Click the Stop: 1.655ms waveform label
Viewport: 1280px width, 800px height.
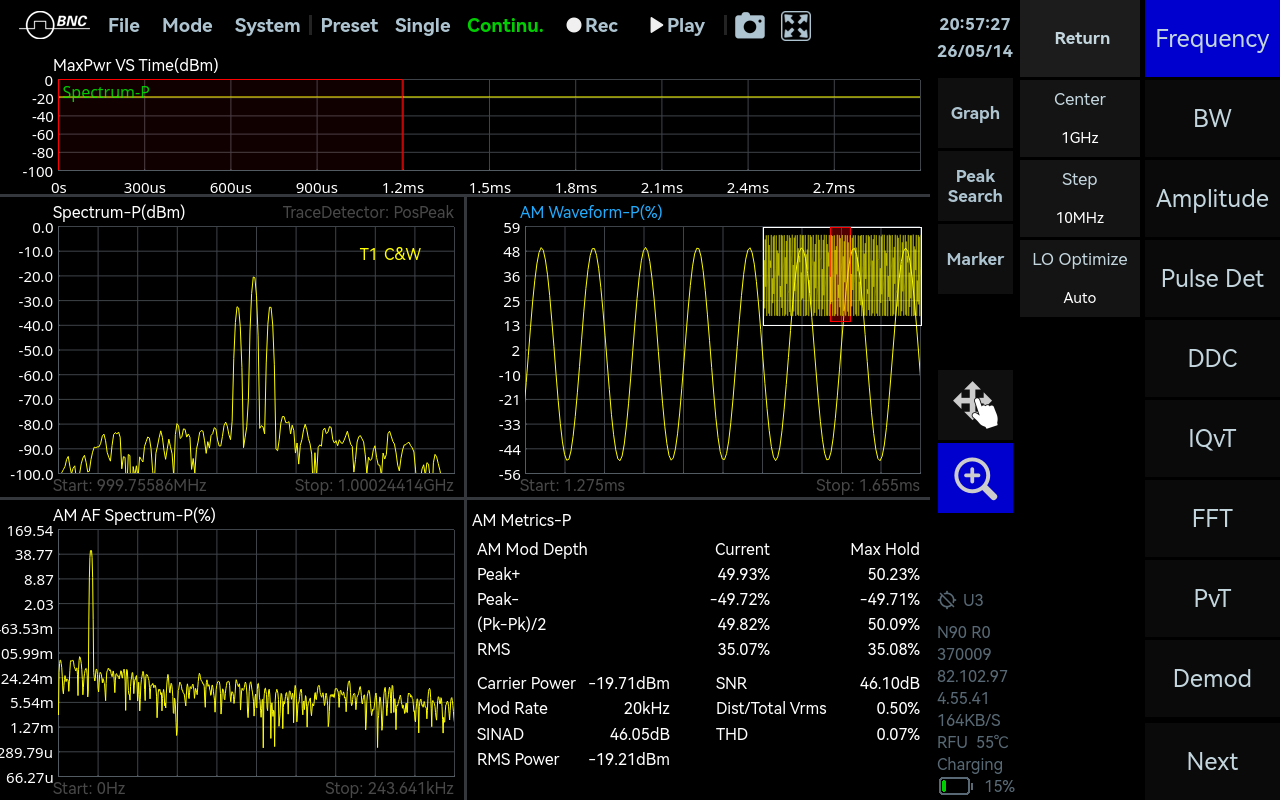[x=868, y=485]
